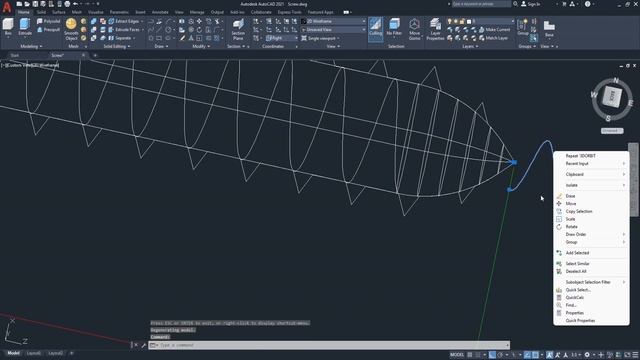Click the Smooth Object mesh tool
This screenshot has height=360, width=640.
[71, 29]
